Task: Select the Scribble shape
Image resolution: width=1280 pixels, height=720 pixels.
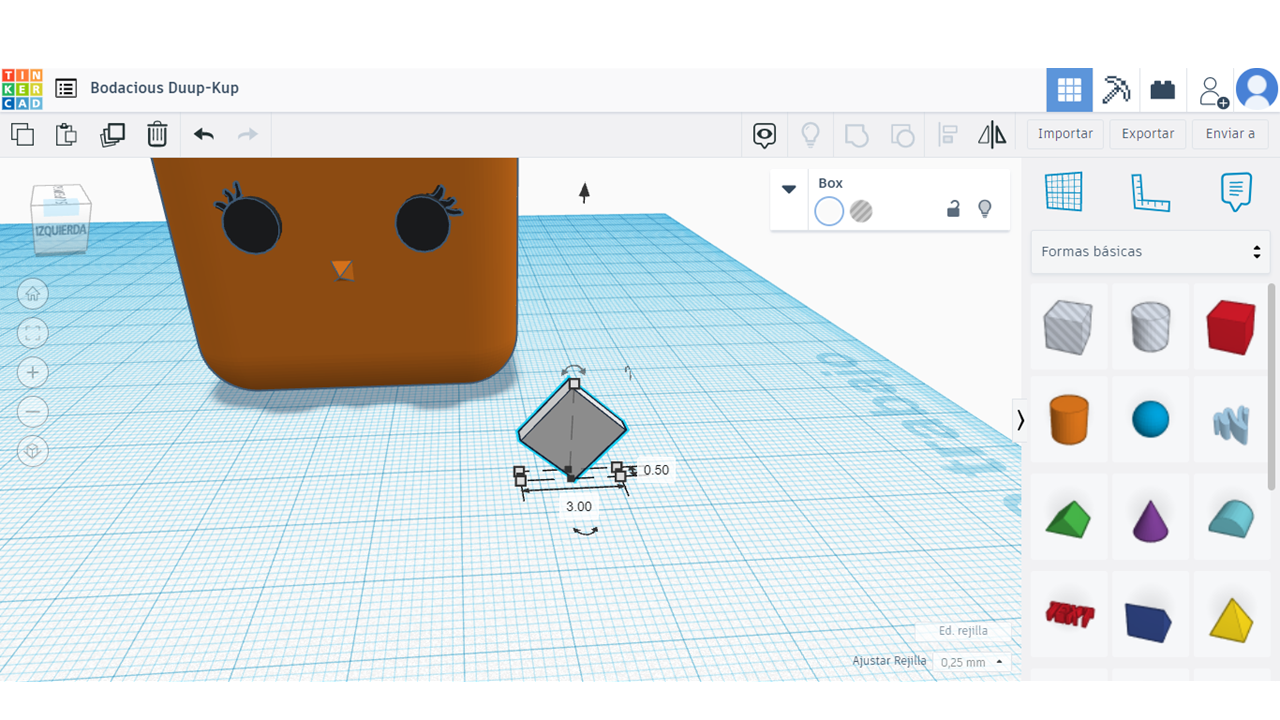Action: click(x=1231, y=424)
